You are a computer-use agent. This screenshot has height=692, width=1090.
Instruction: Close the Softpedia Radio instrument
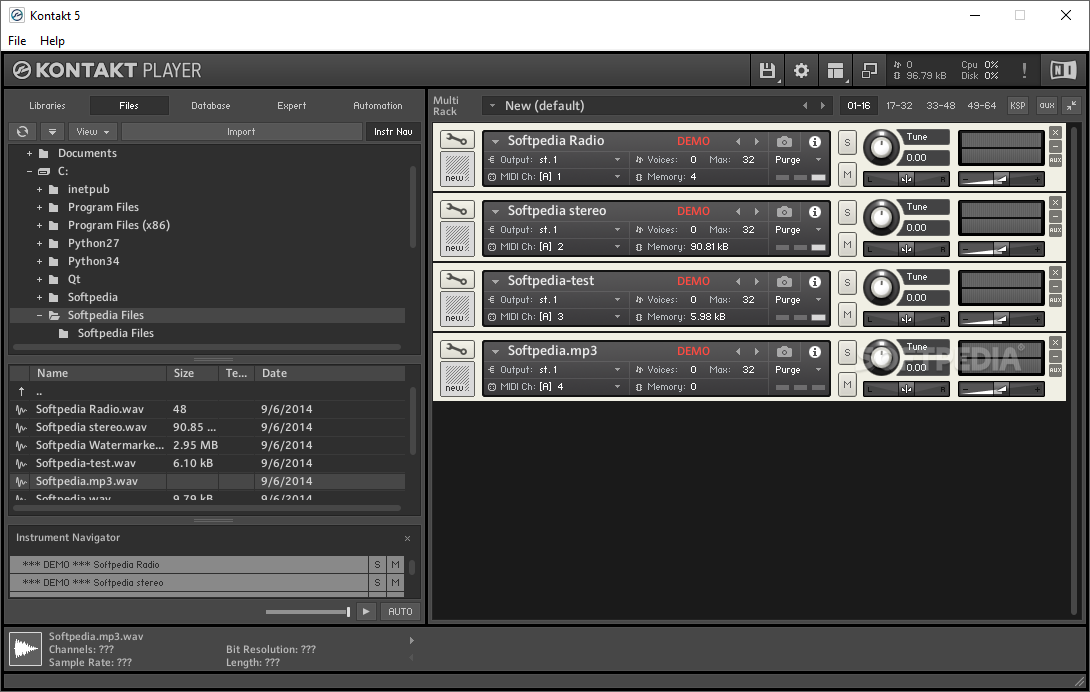point(1055,133)
